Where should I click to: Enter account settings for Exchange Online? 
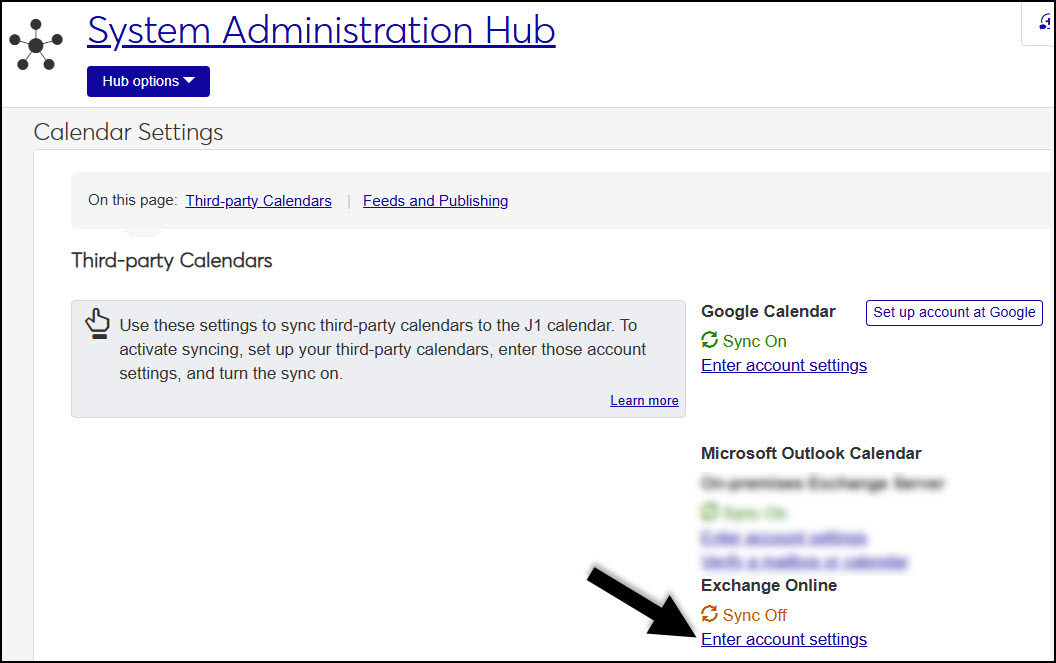tap(783, 639)
